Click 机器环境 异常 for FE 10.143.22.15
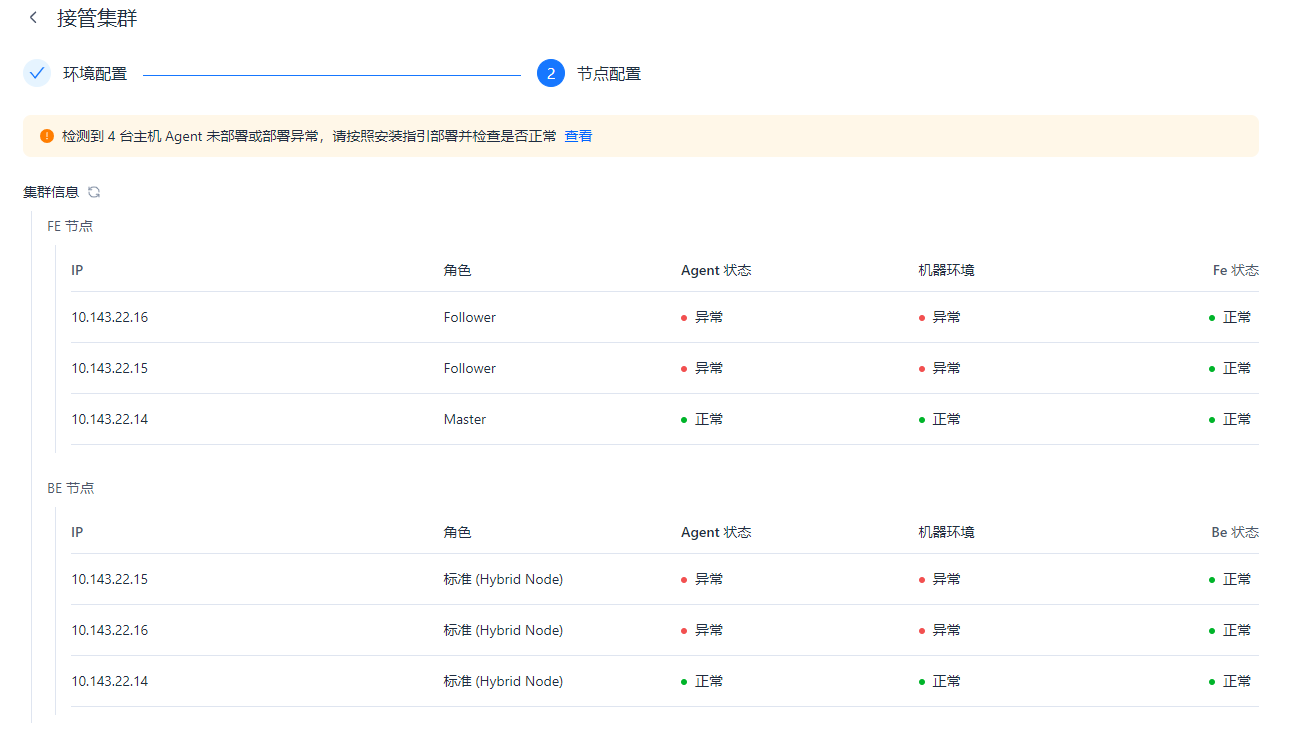 coord(939,368)
